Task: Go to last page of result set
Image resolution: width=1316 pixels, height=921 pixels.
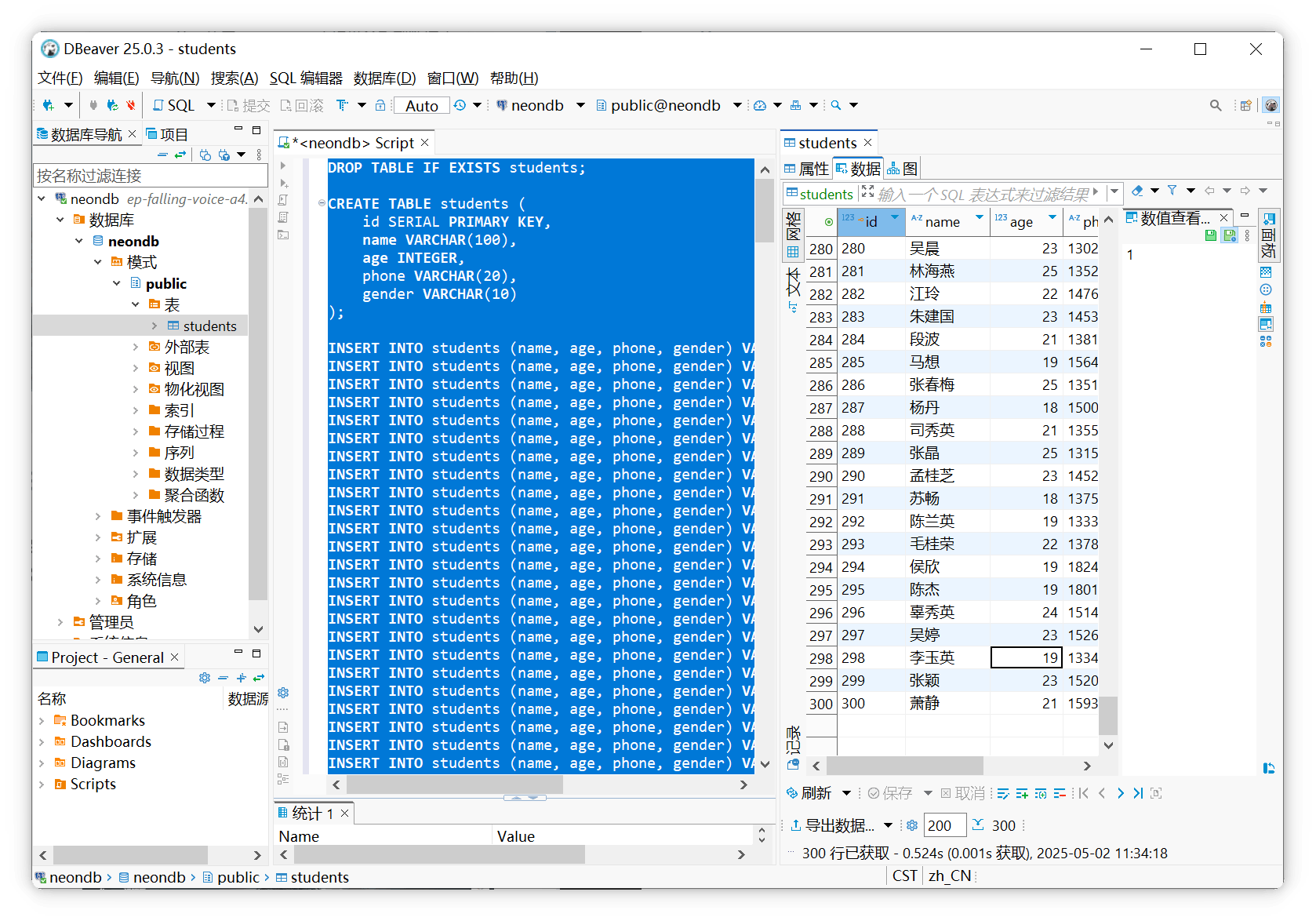Action: point(1138,793)
